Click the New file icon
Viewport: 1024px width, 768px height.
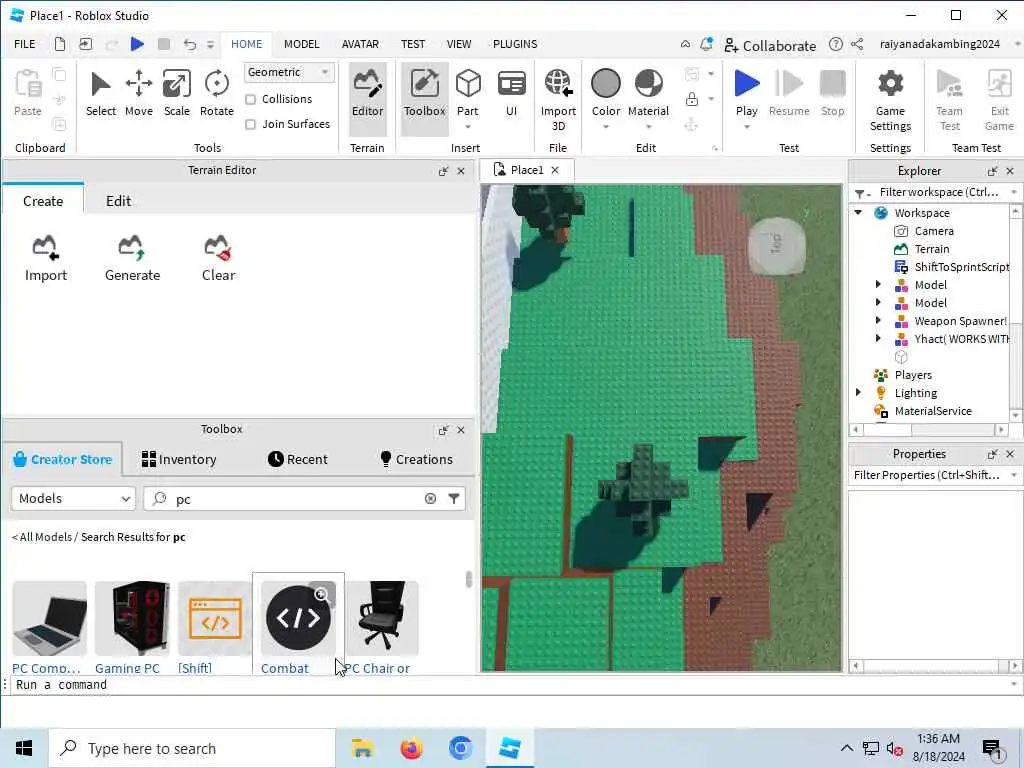click(x=59, y=44)
